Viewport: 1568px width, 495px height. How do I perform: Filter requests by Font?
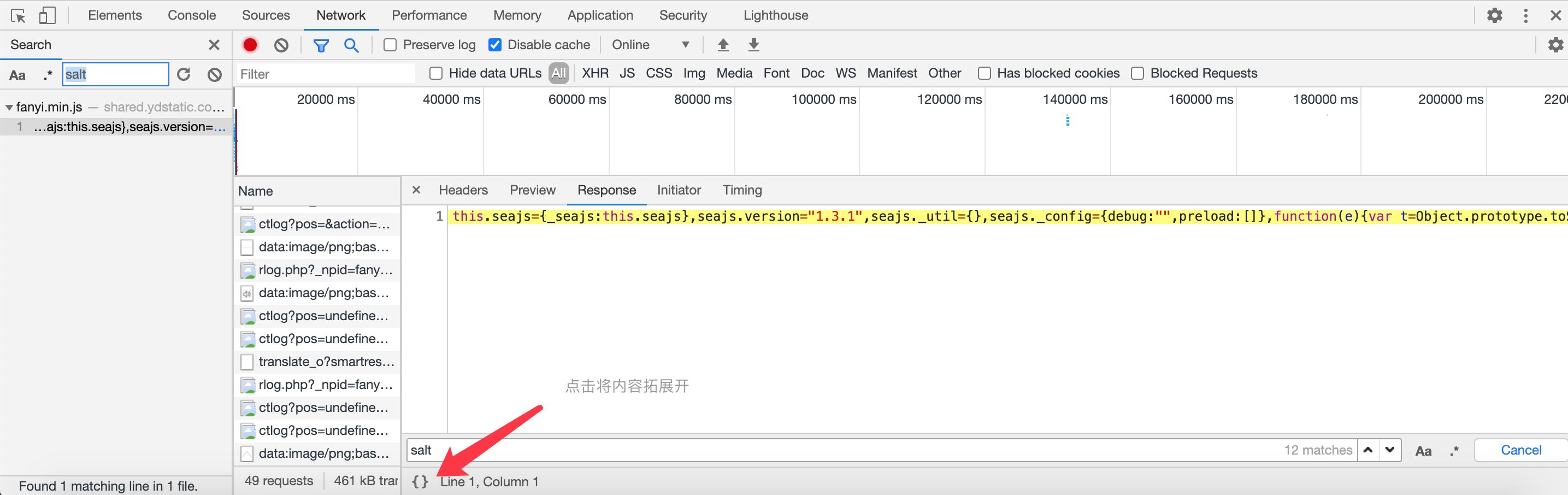point(776,74)
